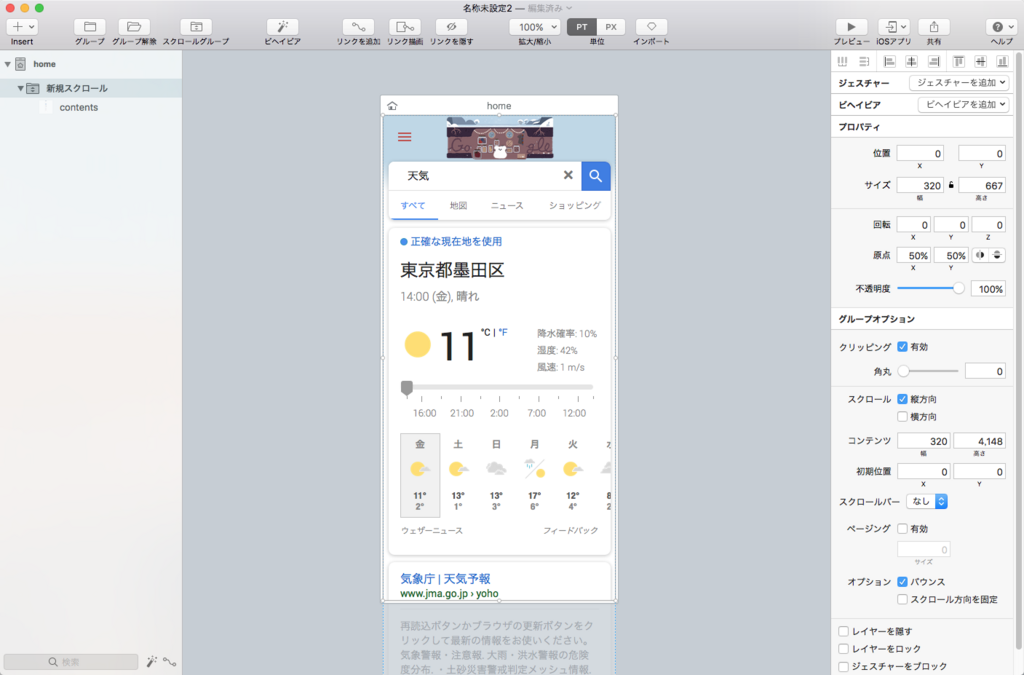Screen dimensions: 1024x675
Task: Toggle 縦方向 scroll checkbox
Action: pyautogui.click(x=903, y=399)
